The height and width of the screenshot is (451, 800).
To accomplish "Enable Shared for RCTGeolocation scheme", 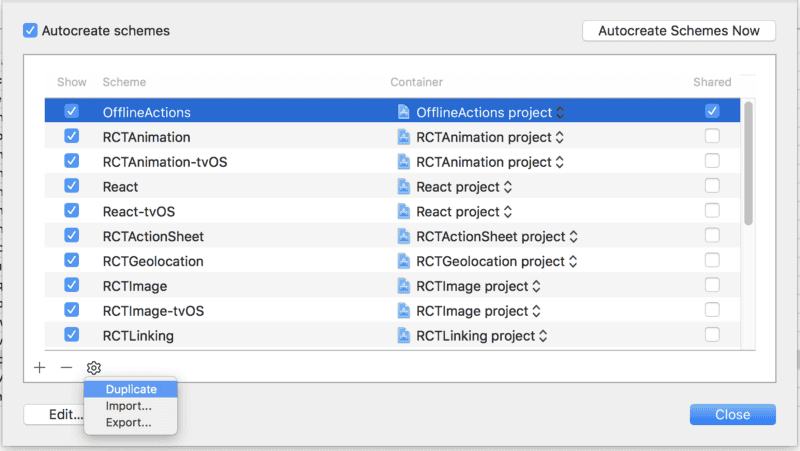I will [x=712, y=260].
